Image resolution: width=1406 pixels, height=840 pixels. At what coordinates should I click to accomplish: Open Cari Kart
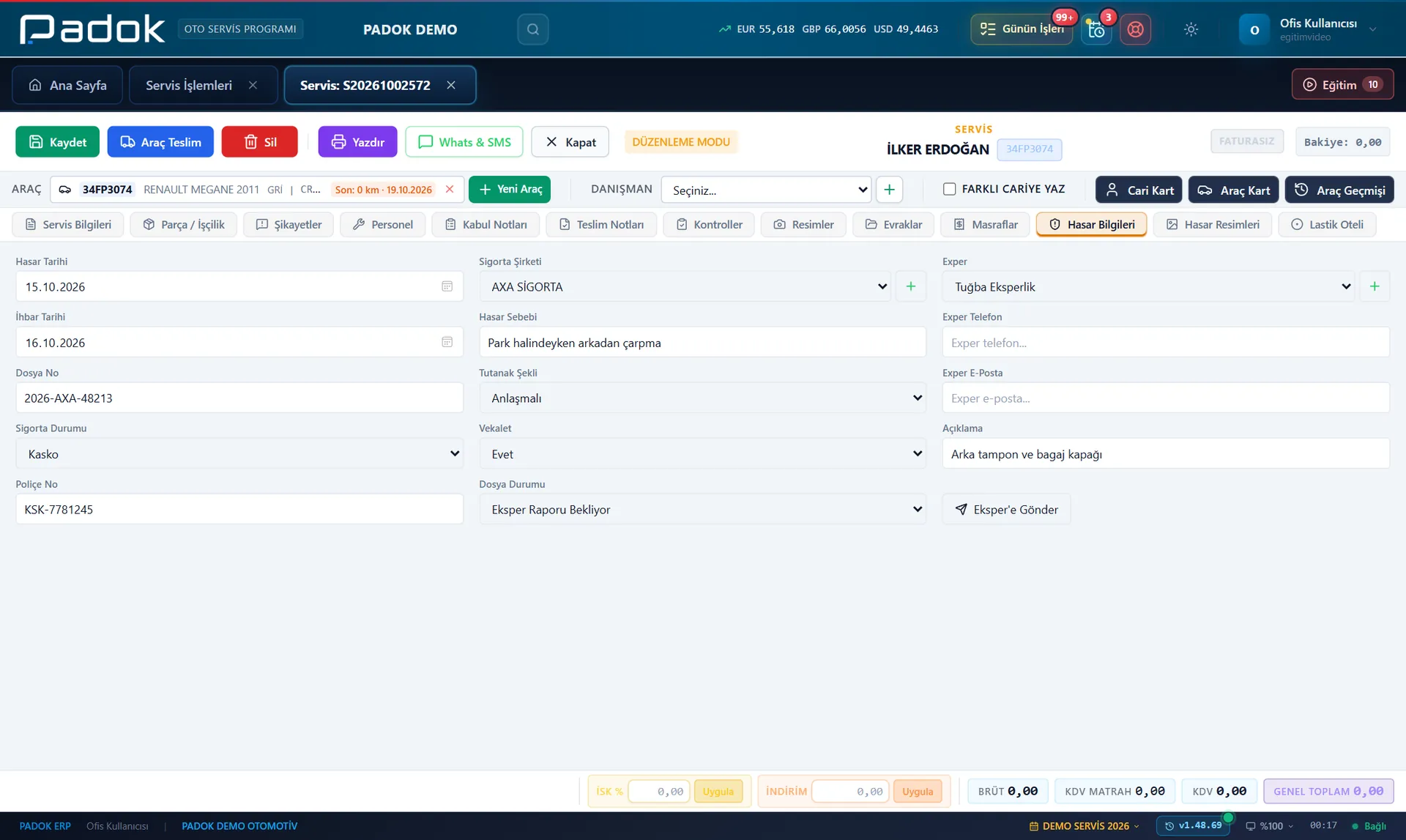pos(1139,190)
